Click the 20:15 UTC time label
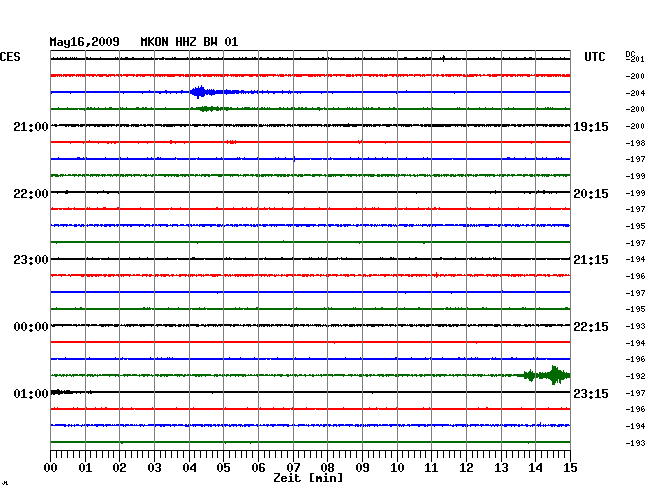Viewport: 650px width, 494px height. [591, 194]
